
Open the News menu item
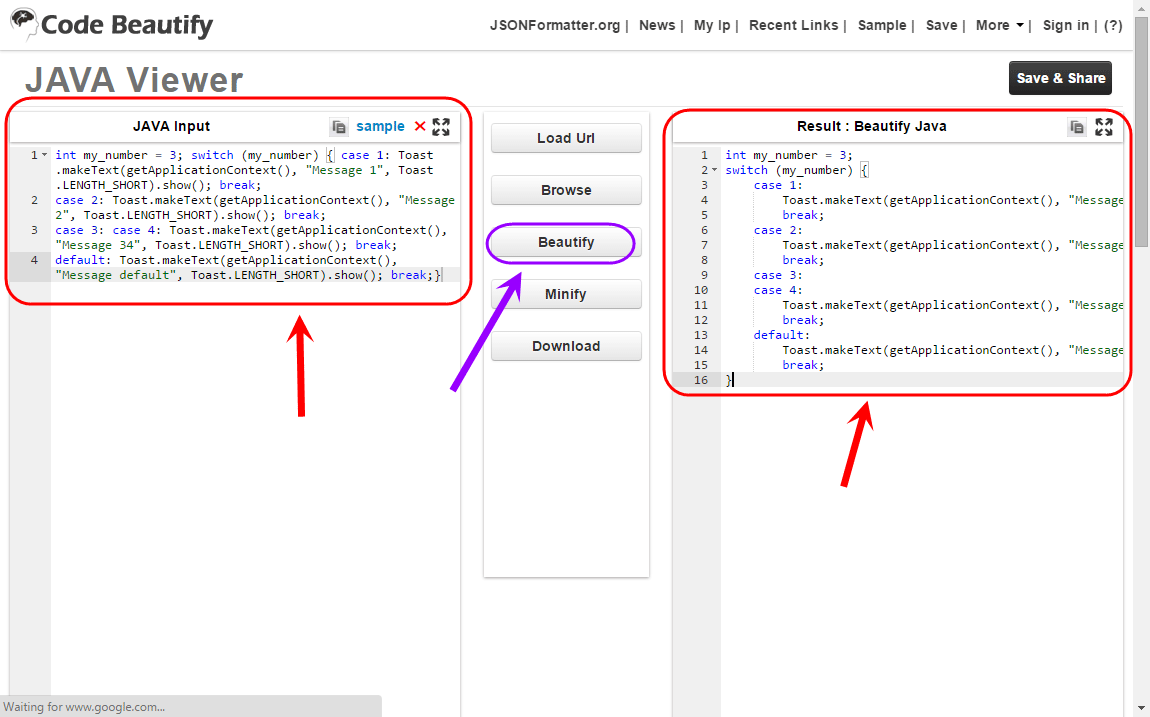[x=656, y=25]
